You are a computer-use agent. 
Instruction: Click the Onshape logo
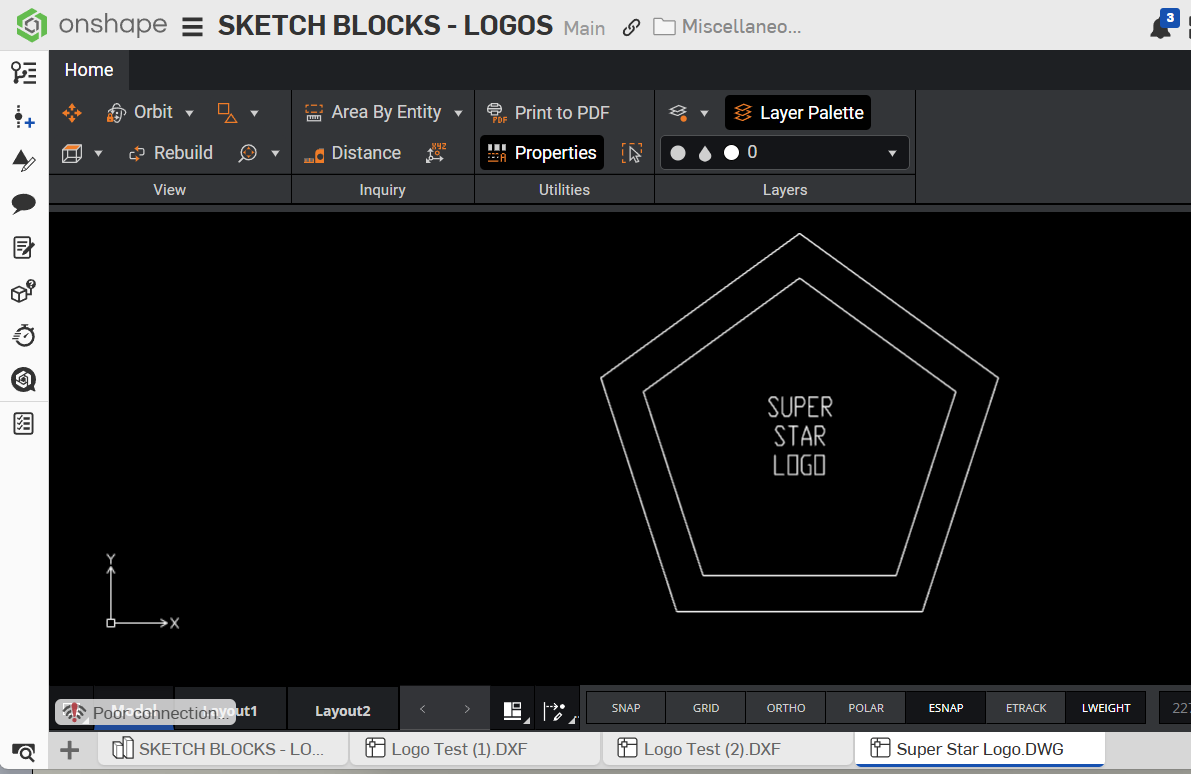coord(91,24)
